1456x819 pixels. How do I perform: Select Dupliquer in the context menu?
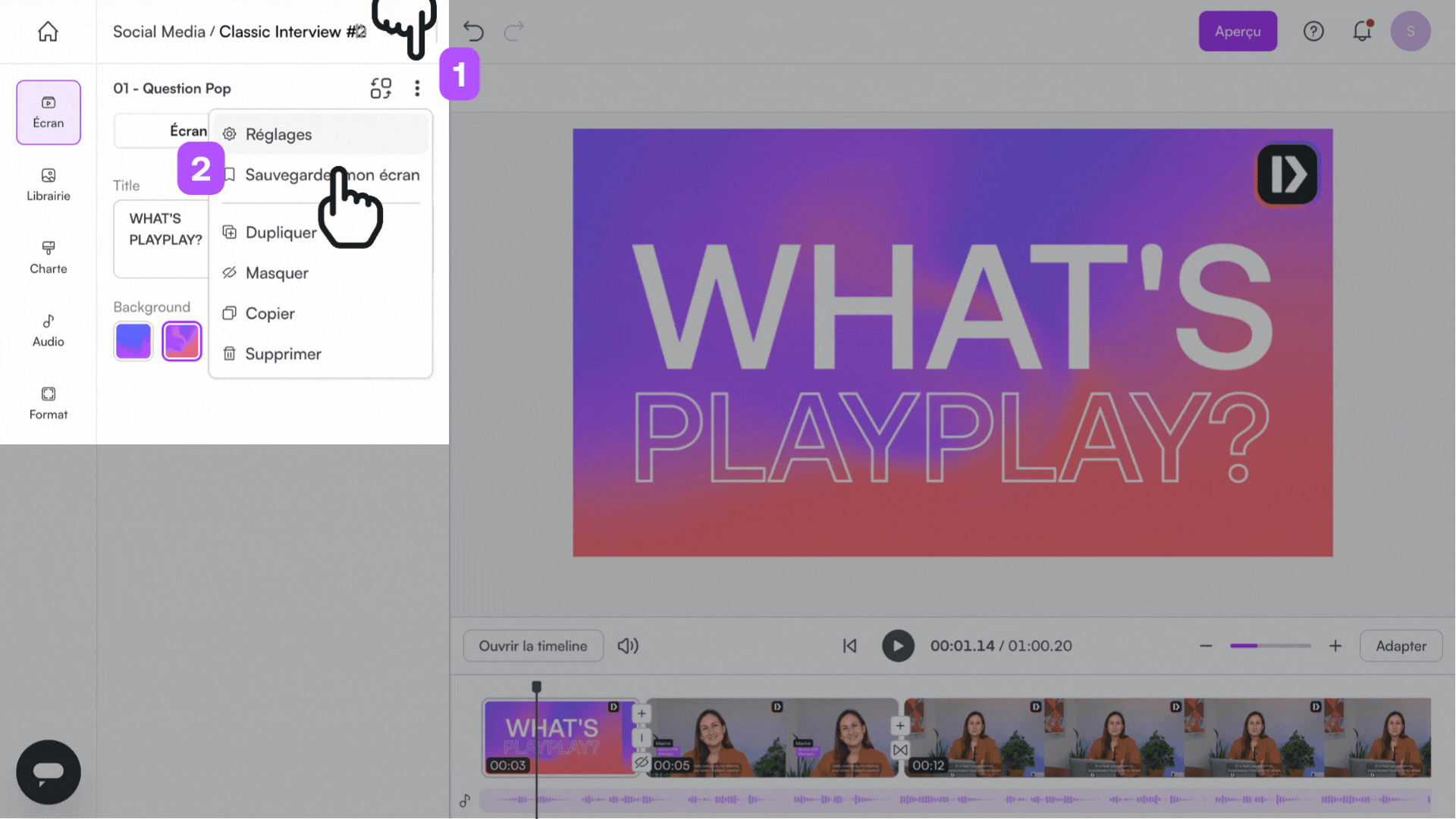[281, 233]
